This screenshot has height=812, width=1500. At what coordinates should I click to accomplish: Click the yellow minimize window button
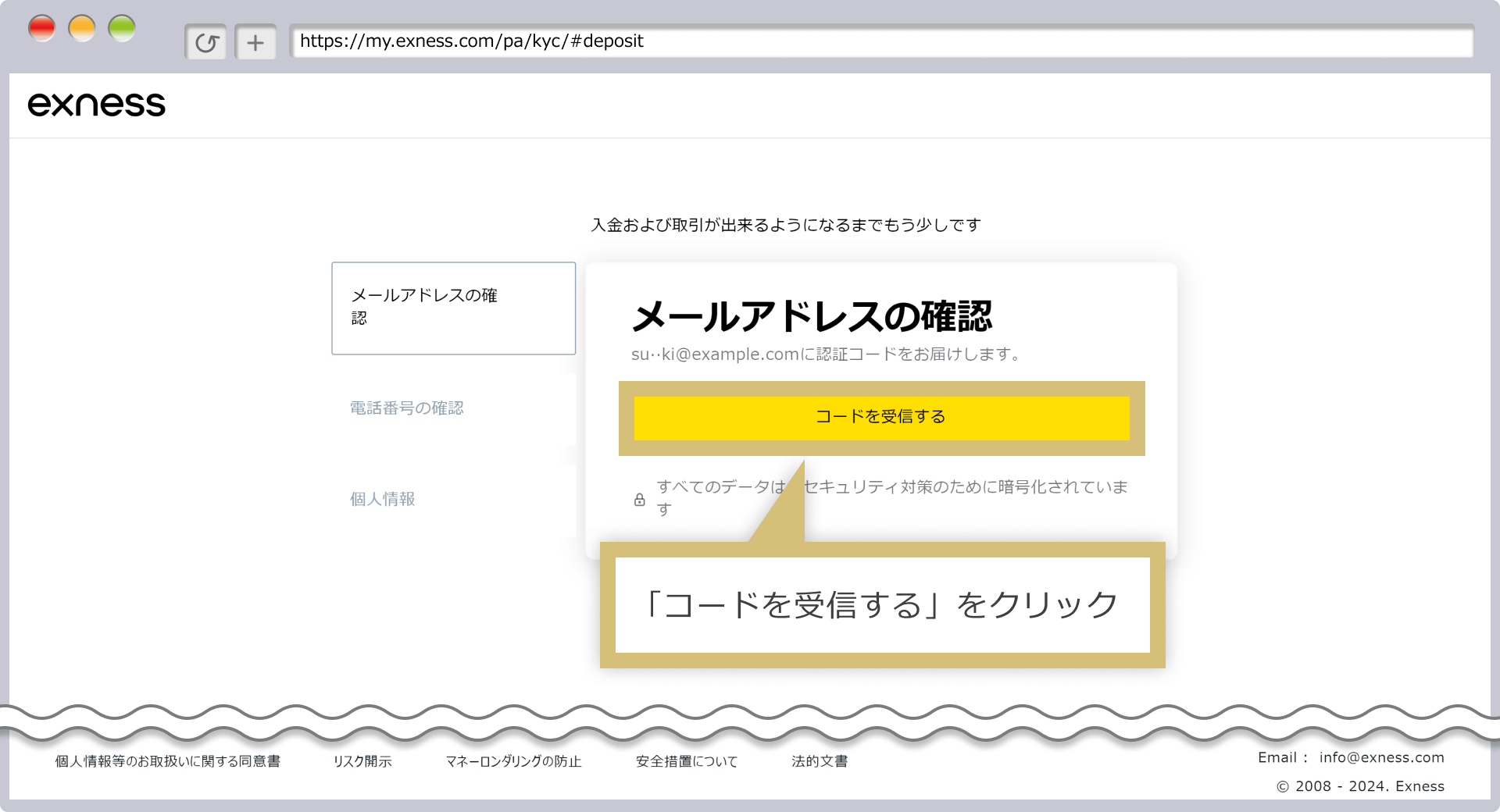coord(82,29)
